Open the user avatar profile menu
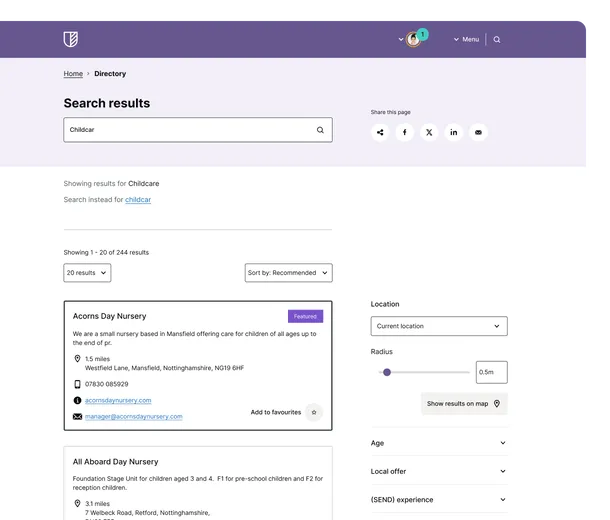 tap(413, 39)
